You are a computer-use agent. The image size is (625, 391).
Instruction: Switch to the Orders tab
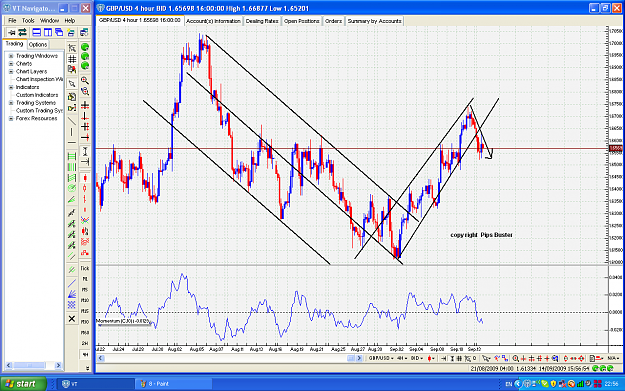(x=333, y=21)
